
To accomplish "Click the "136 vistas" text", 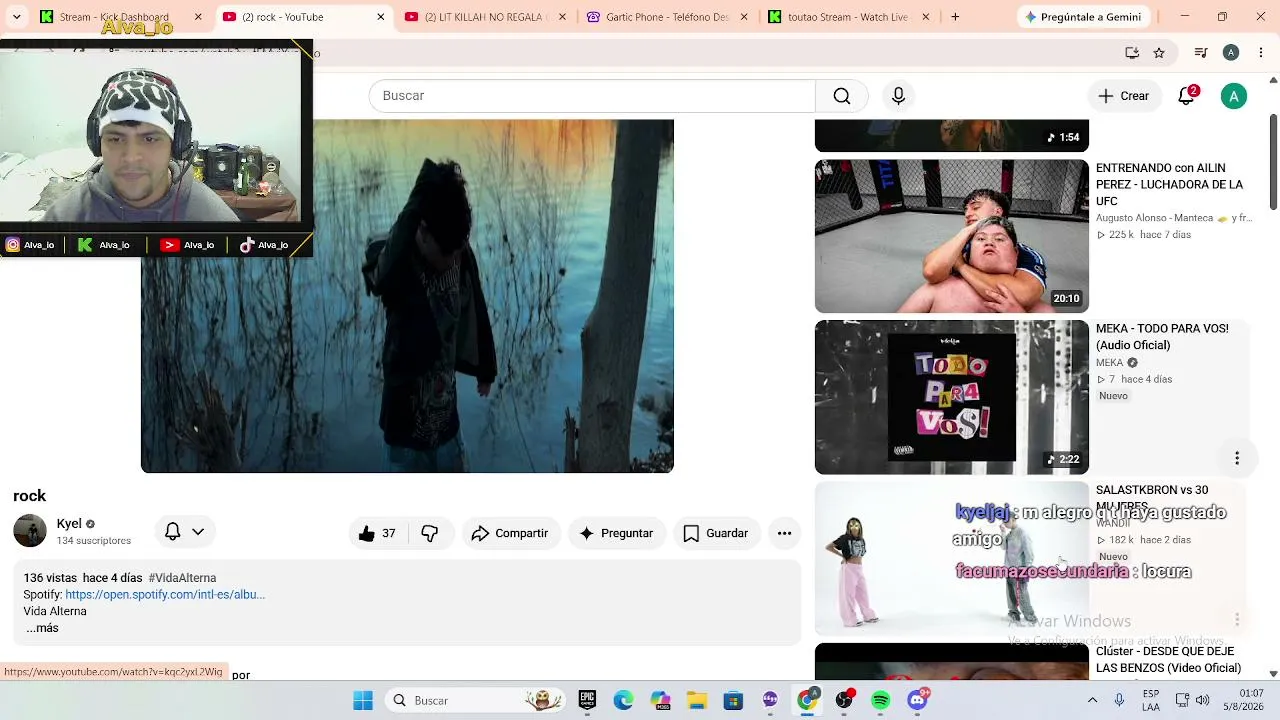I will (x=50, y=578).
